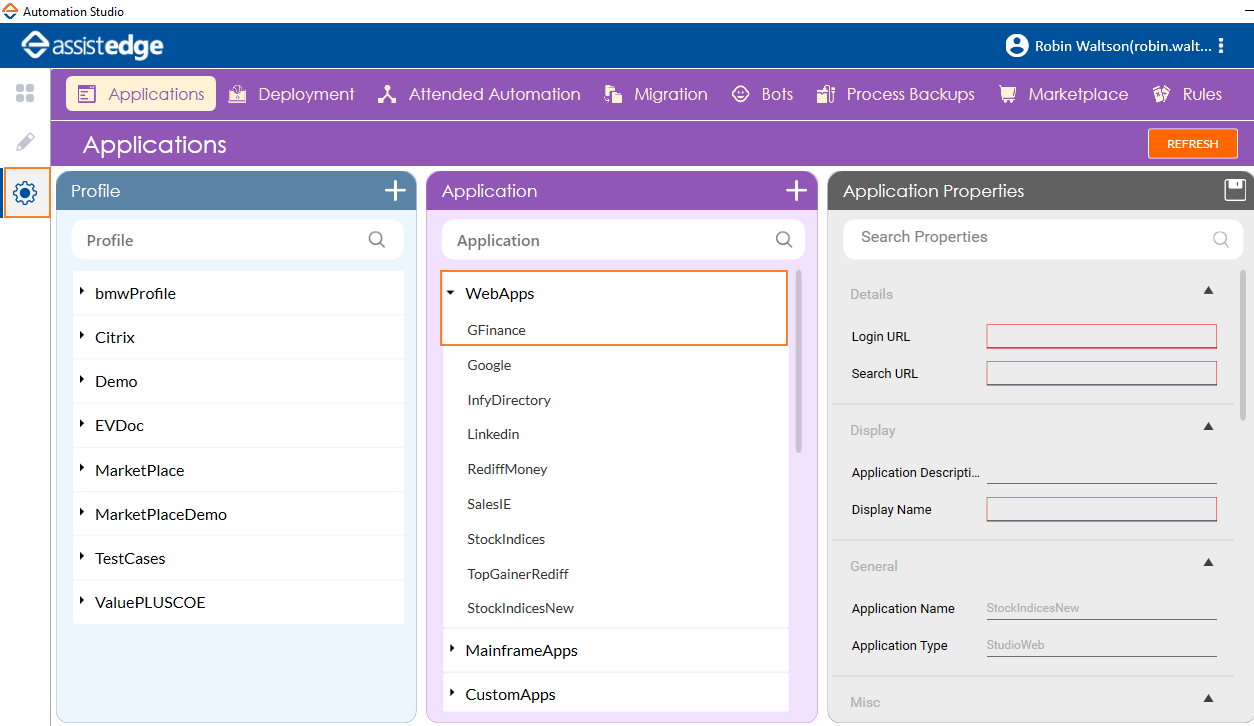Expand the bmwProfile tree node
Image resolution: width=1254 pixels, height=726 pixels.
tap(82, 293)
